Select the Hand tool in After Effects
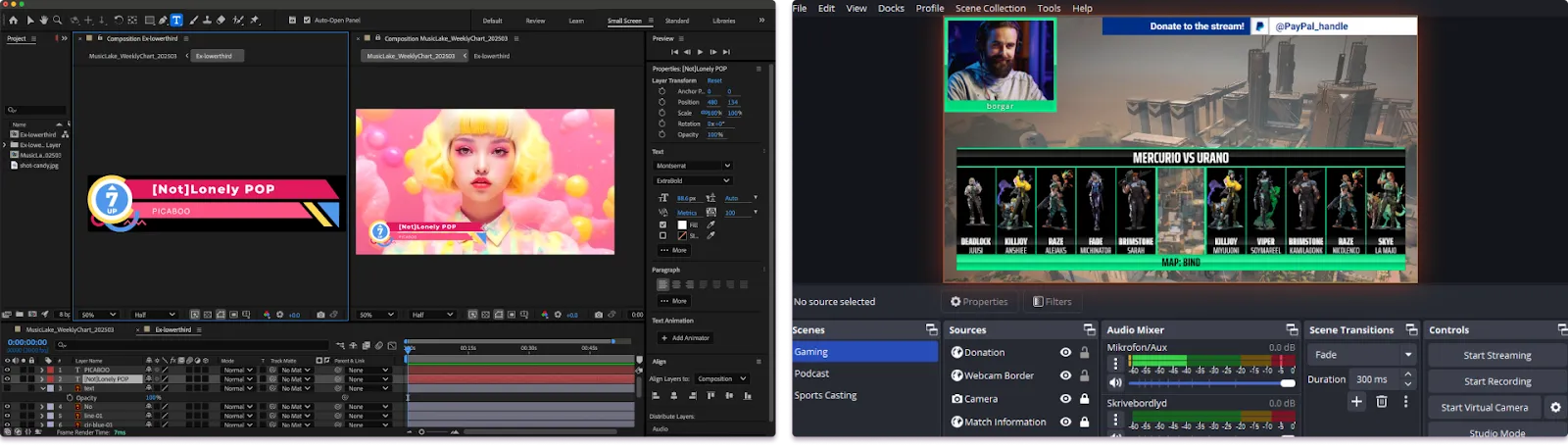This screenshot has height=448, width=1568. [43, 20]
